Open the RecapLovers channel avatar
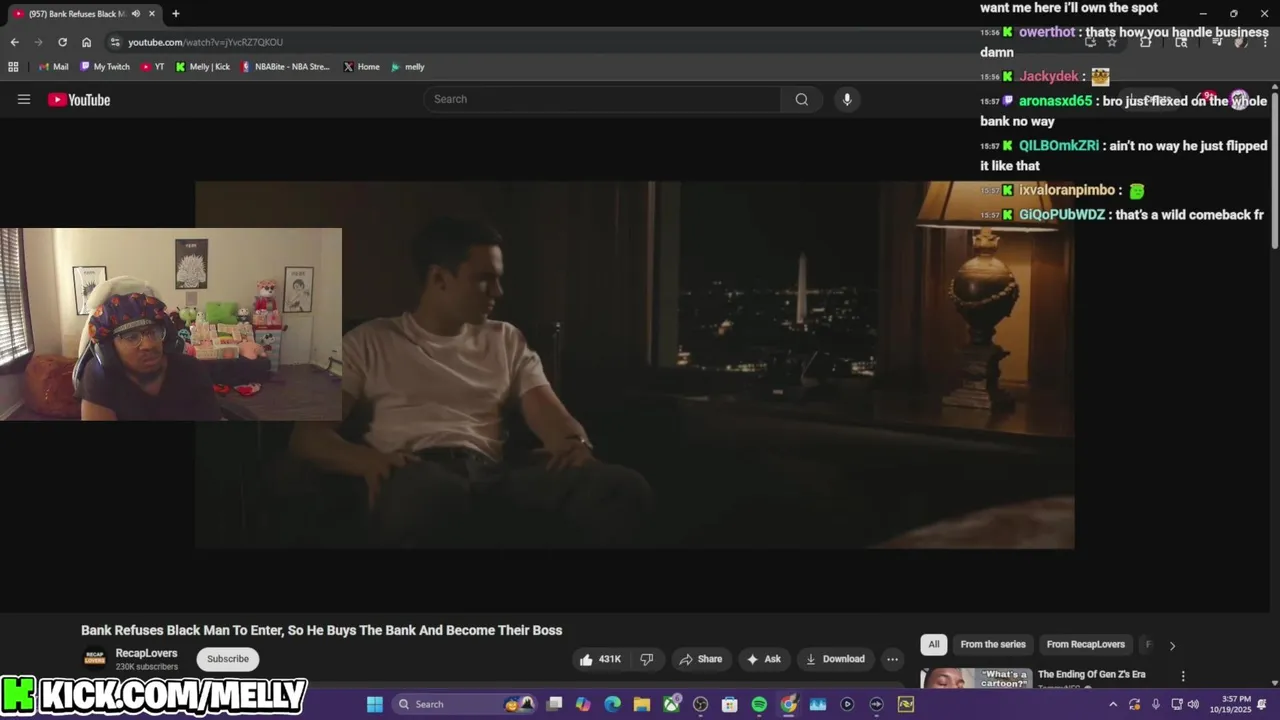1280x720 pixels. [x=94, y=658]
